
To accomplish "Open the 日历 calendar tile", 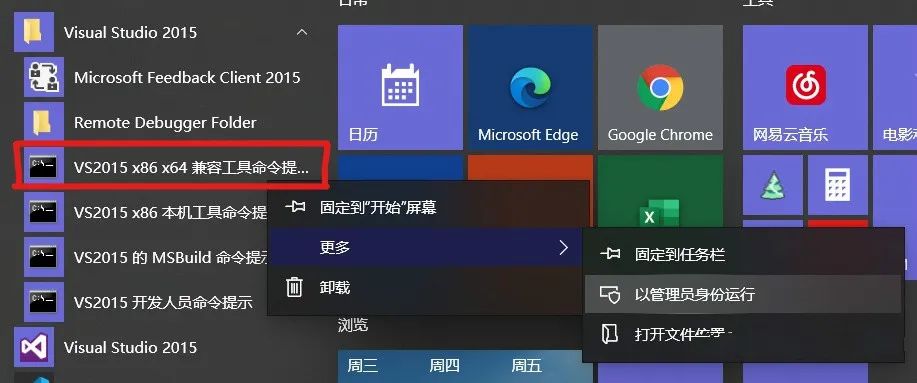I will 401,88.
